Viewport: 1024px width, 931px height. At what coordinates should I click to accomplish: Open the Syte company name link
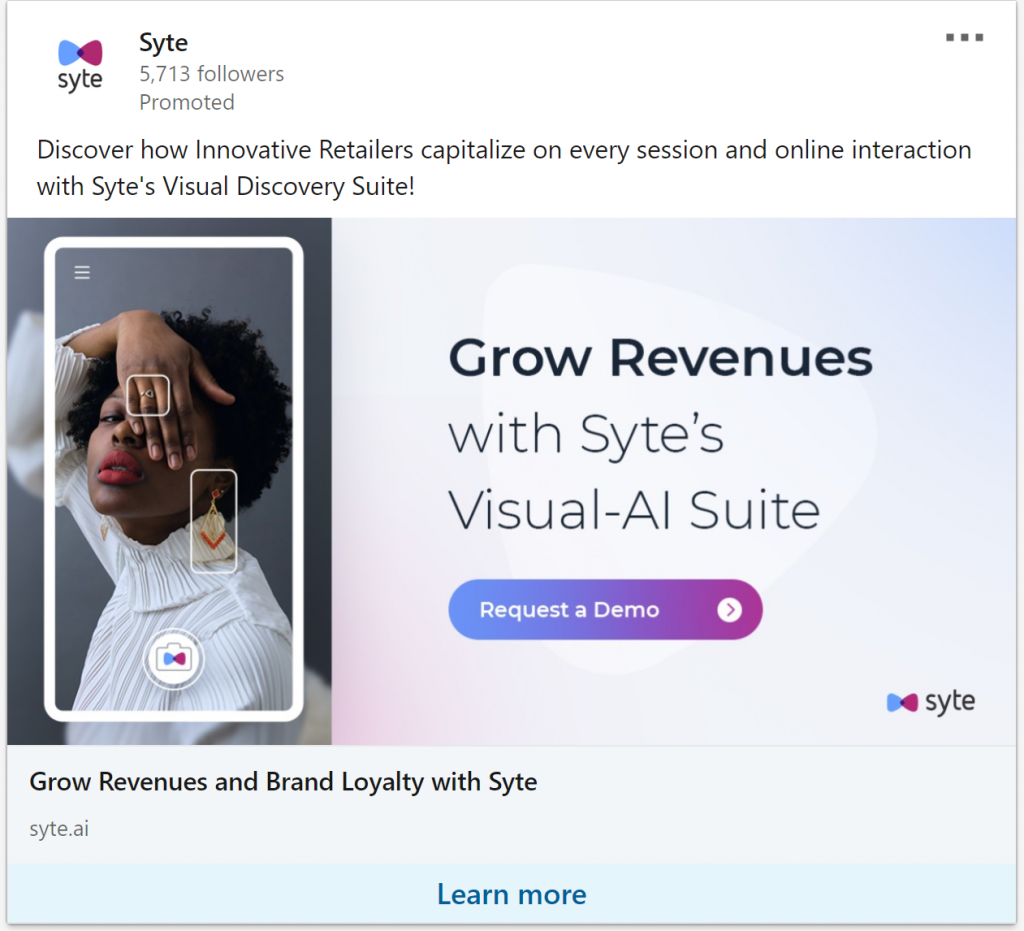tap(163, 43)
